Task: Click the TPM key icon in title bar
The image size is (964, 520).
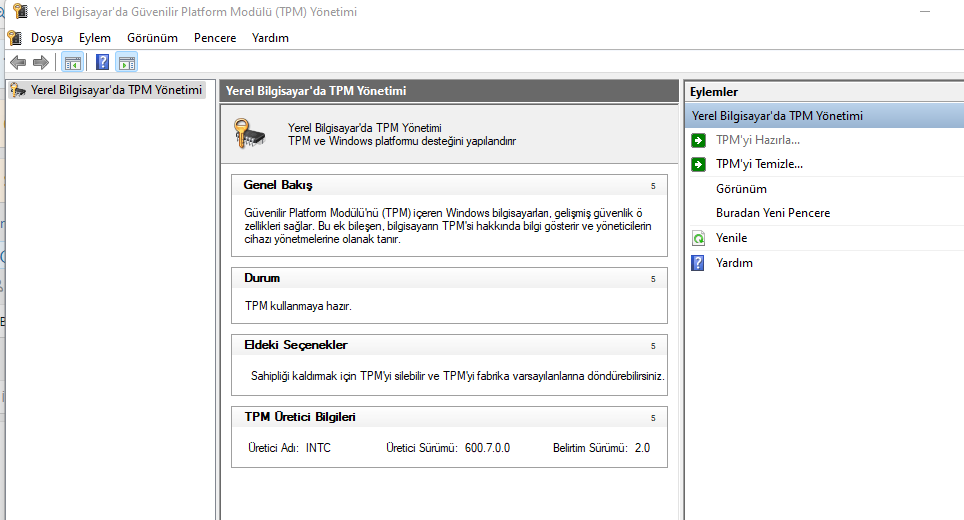Action: tap(20, 11)
